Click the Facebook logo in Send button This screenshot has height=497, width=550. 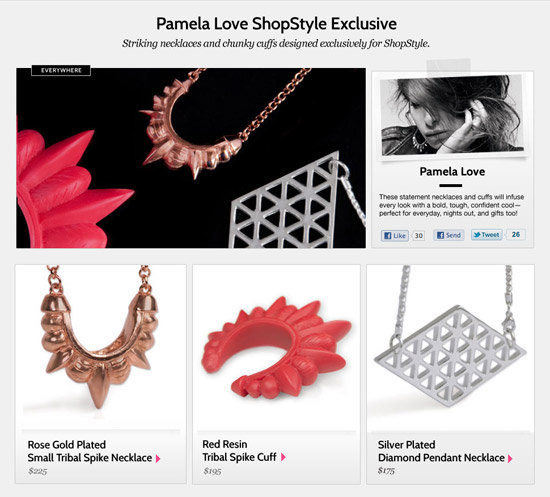coord(441,235)
